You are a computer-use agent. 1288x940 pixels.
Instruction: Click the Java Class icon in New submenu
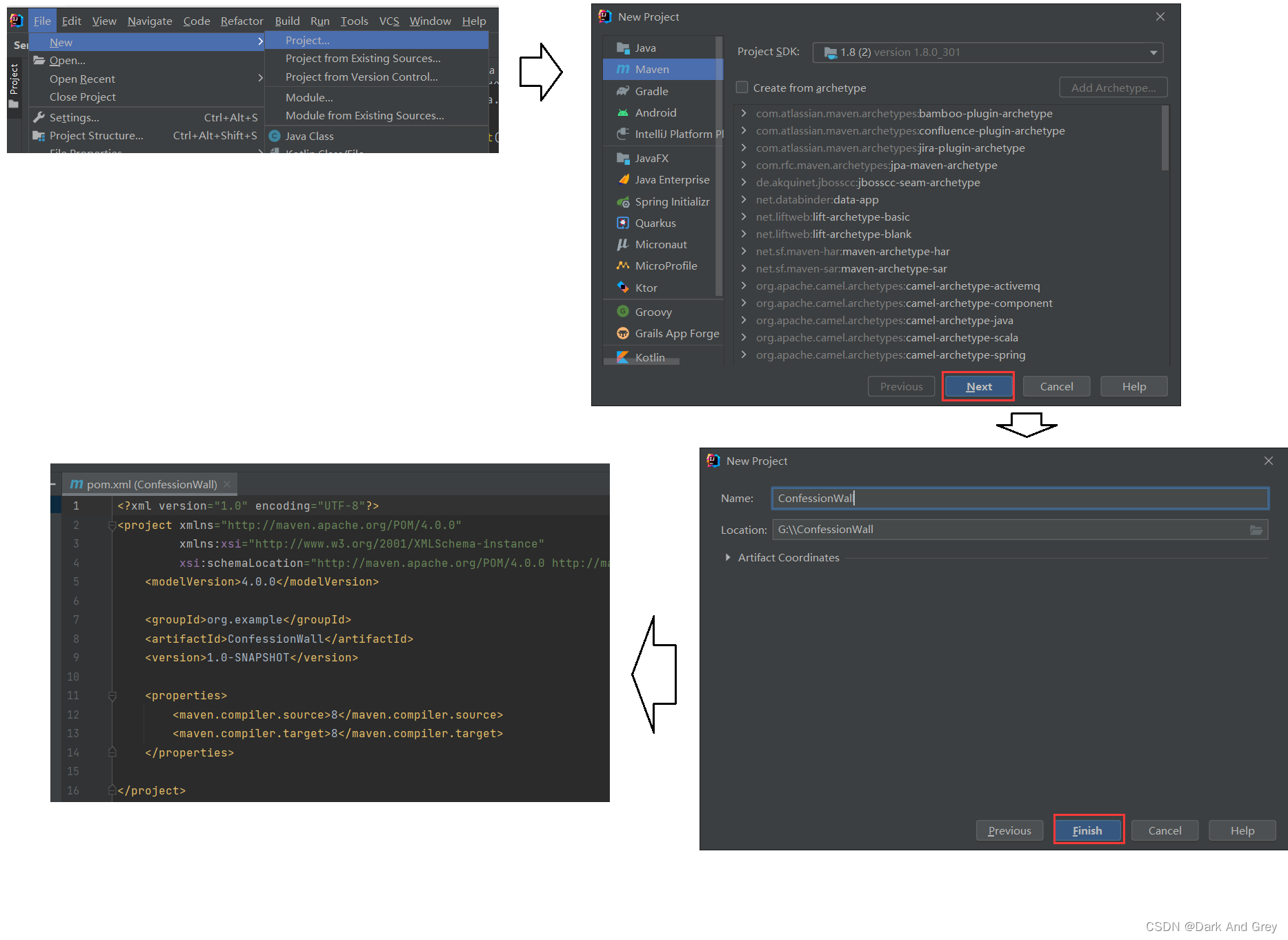pos(275,136)
